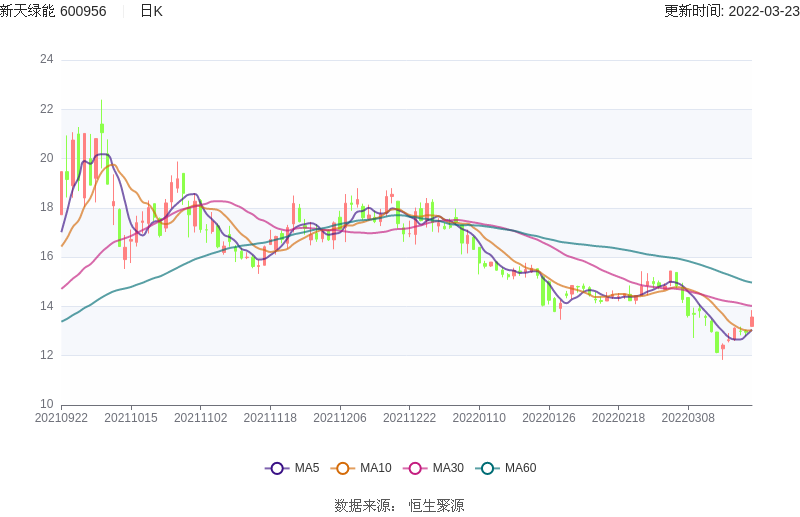Select the 日K chart type label
Screen dimensions: 800x517
[151, 11]
